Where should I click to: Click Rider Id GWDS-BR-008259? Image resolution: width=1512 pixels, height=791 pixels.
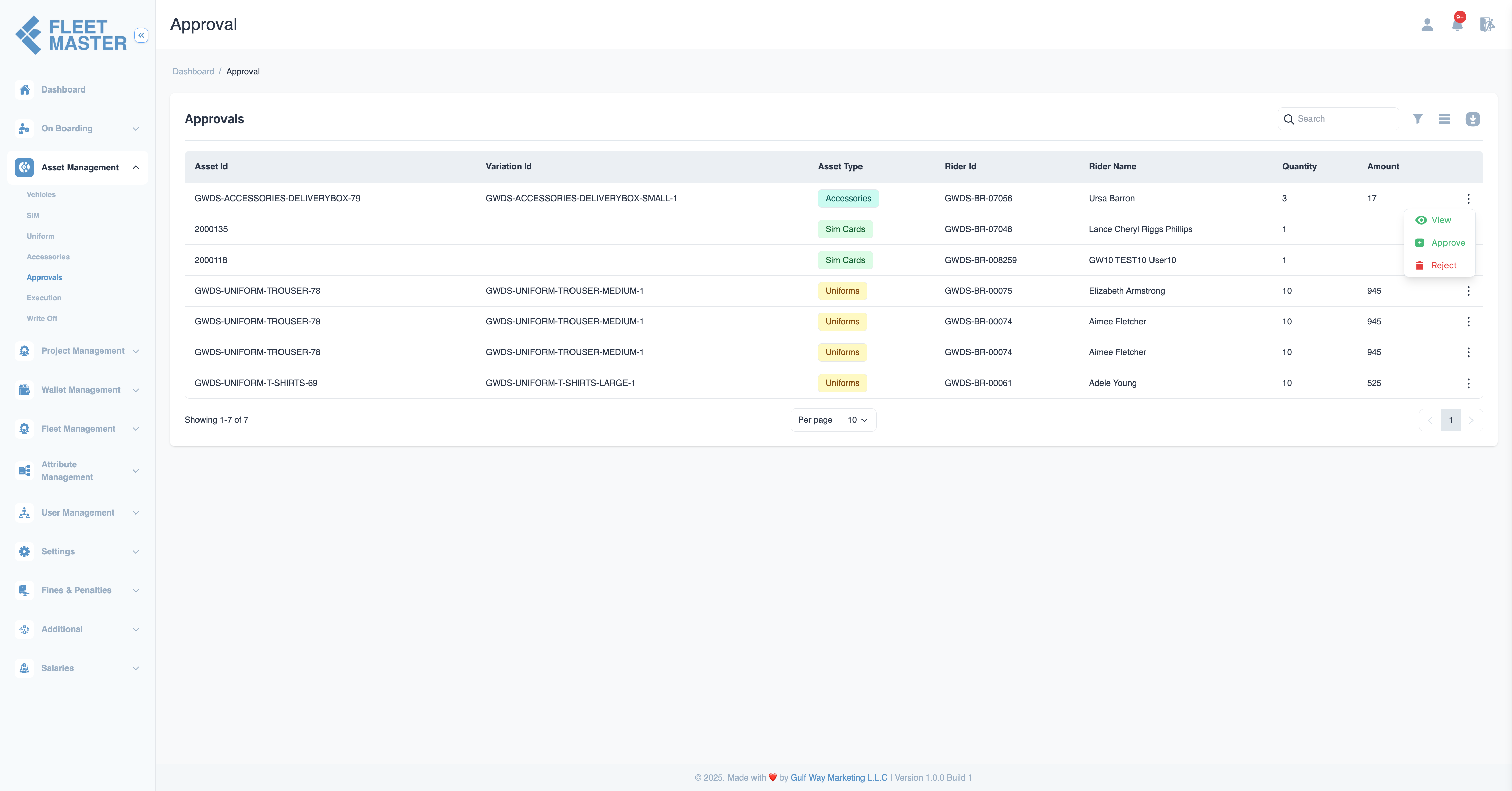coord(980,260)
